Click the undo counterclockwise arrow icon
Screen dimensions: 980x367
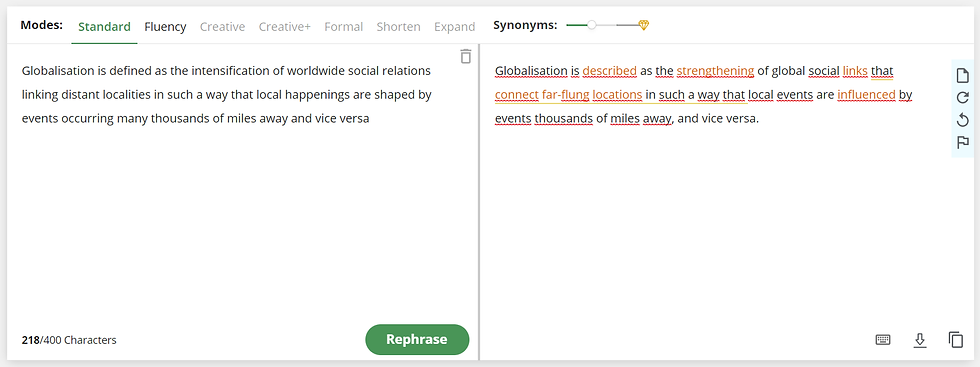click(x=962, y=120)
